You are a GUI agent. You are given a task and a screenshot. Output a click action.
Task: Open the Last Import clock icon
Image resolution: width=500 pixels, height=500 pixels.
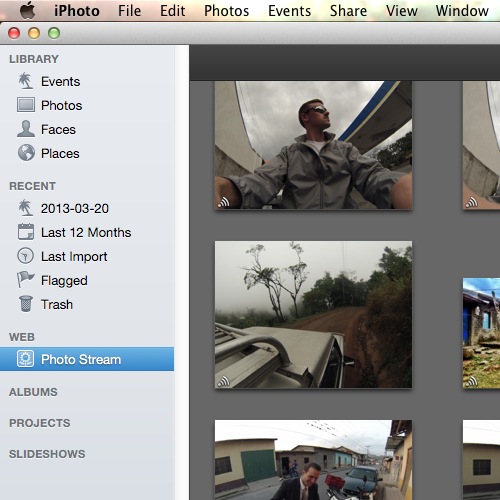(x=25, y=256)
